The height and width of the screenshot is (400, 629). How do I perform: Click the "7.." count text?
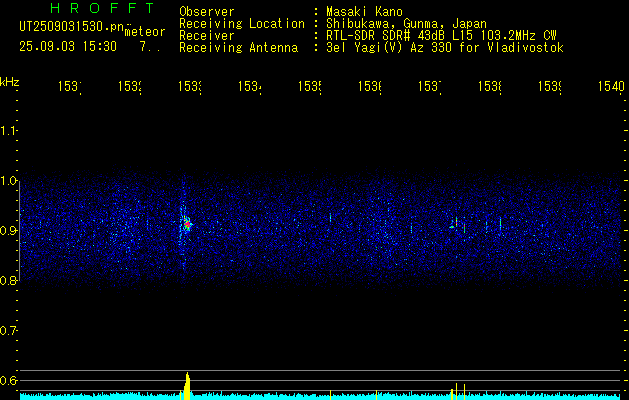coord(150,47)
